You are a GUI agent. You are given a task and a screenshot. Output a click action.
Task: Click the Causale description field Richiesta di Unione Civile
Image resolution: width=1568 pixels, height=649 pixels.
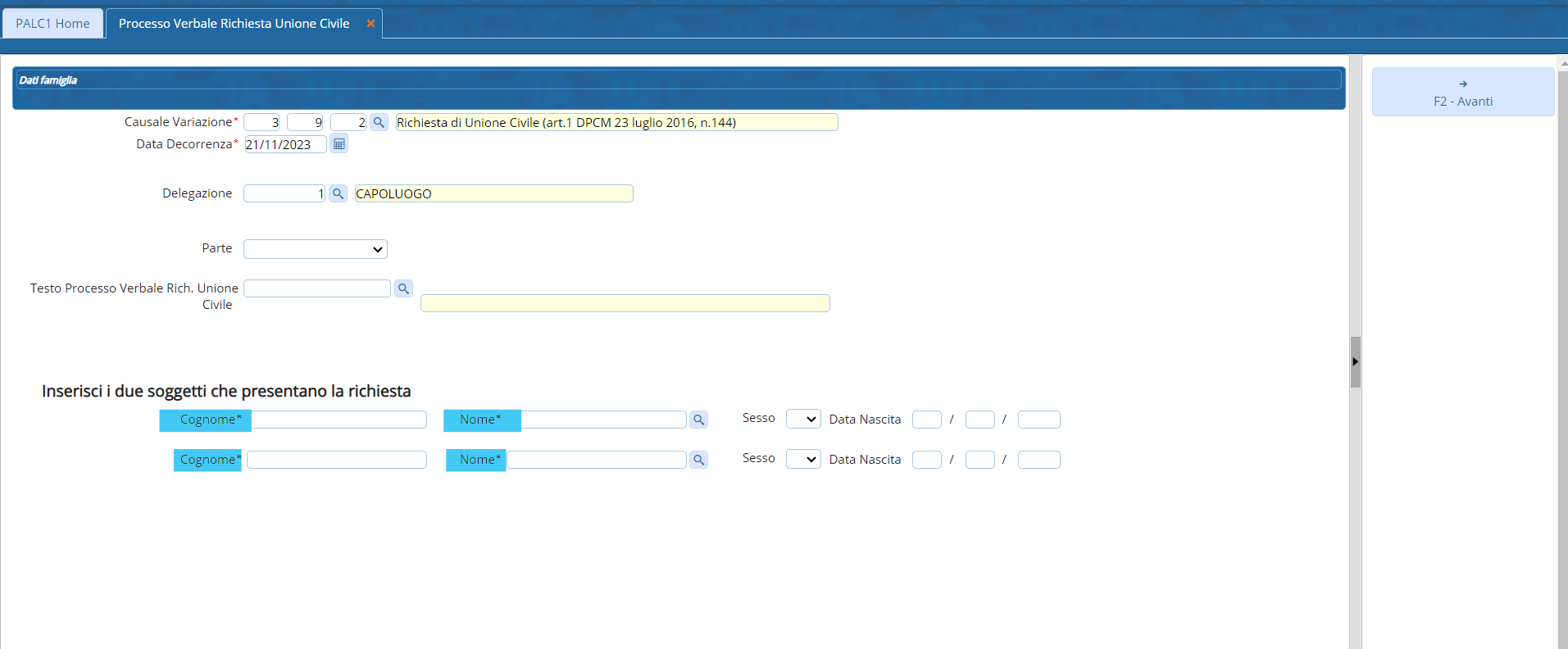click(616, 122)
